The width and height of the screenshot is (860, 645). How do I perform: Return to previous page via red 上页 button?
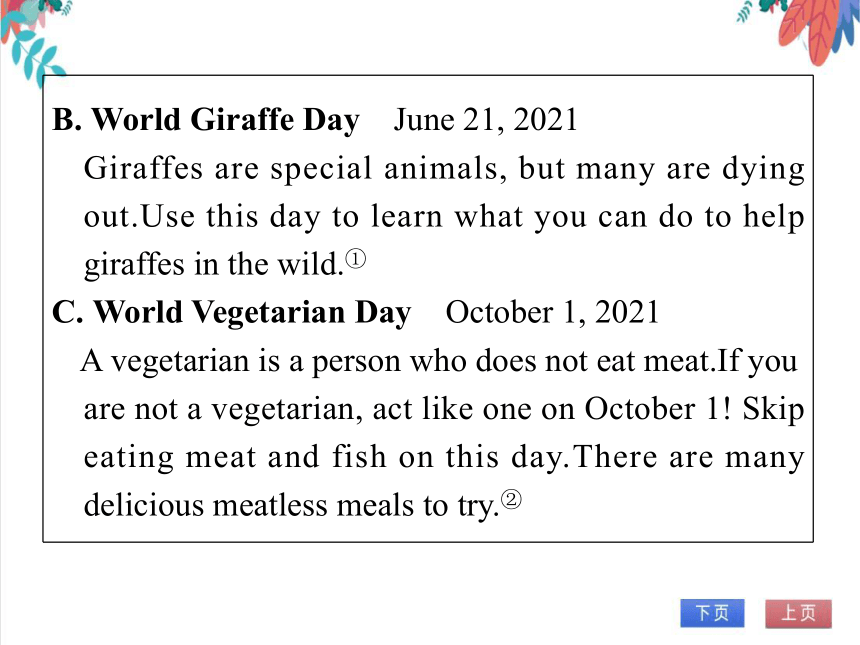click(x=798, y=613)
